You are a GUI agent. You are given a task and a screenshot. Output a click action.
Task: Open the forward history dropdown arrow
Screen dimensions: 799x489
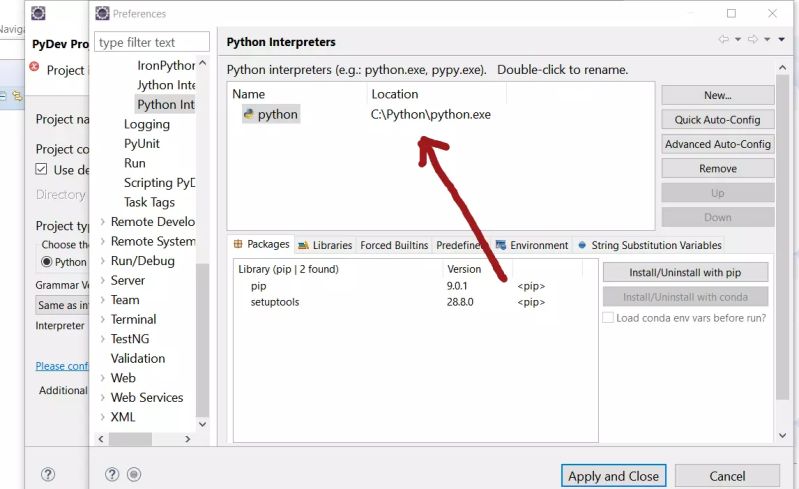pyautogui.click(x=767, y=39)
